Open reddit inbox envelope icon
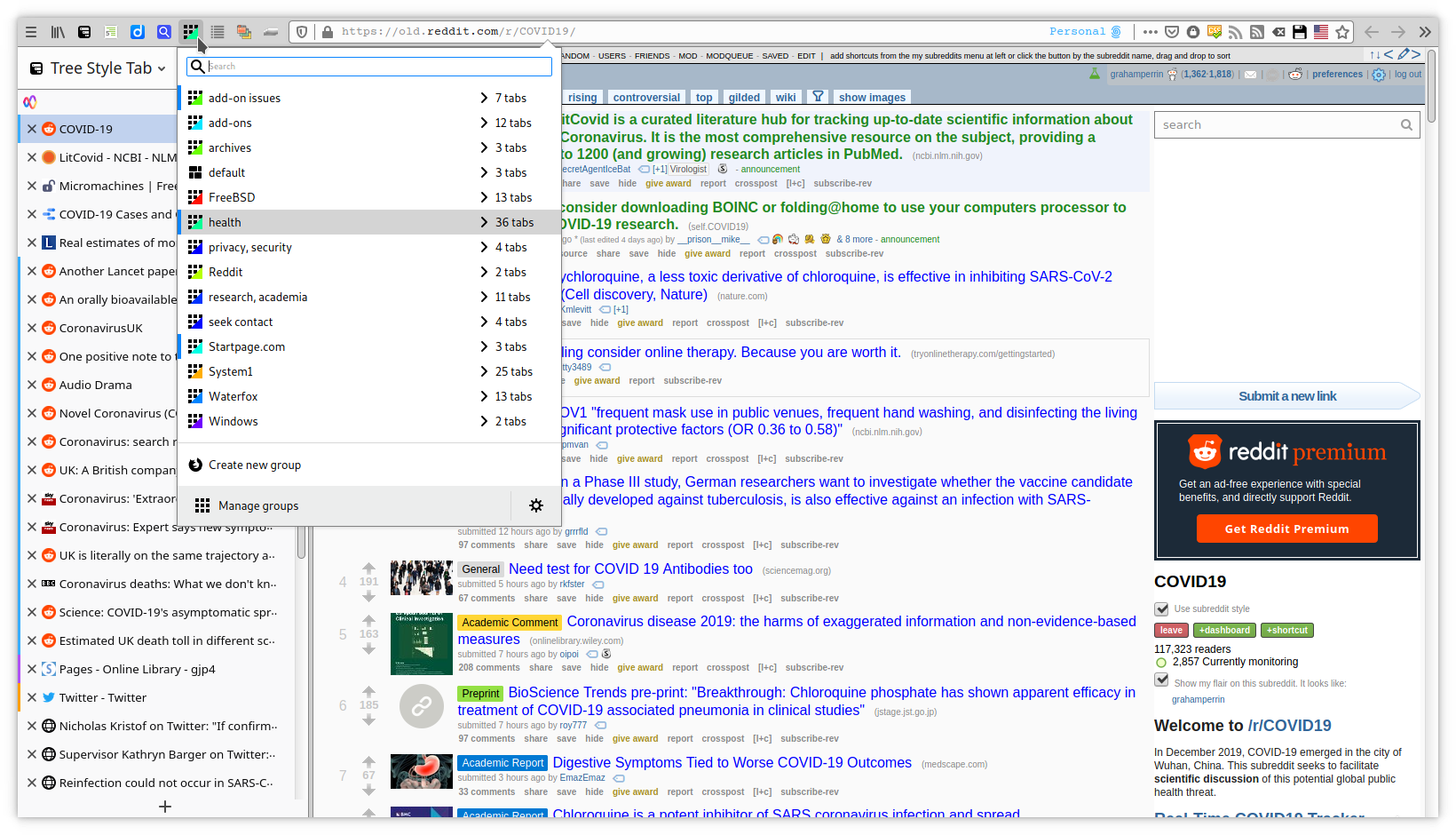The image size is (1456, 835). pyautogui.click(x=1250, y=75)
